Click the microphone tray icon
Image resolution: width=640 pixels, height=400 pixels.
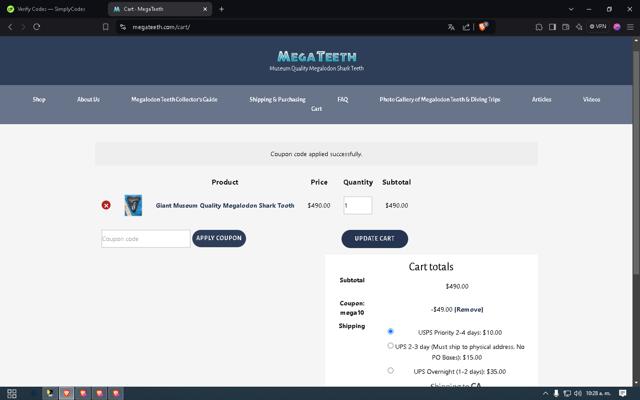556,393
